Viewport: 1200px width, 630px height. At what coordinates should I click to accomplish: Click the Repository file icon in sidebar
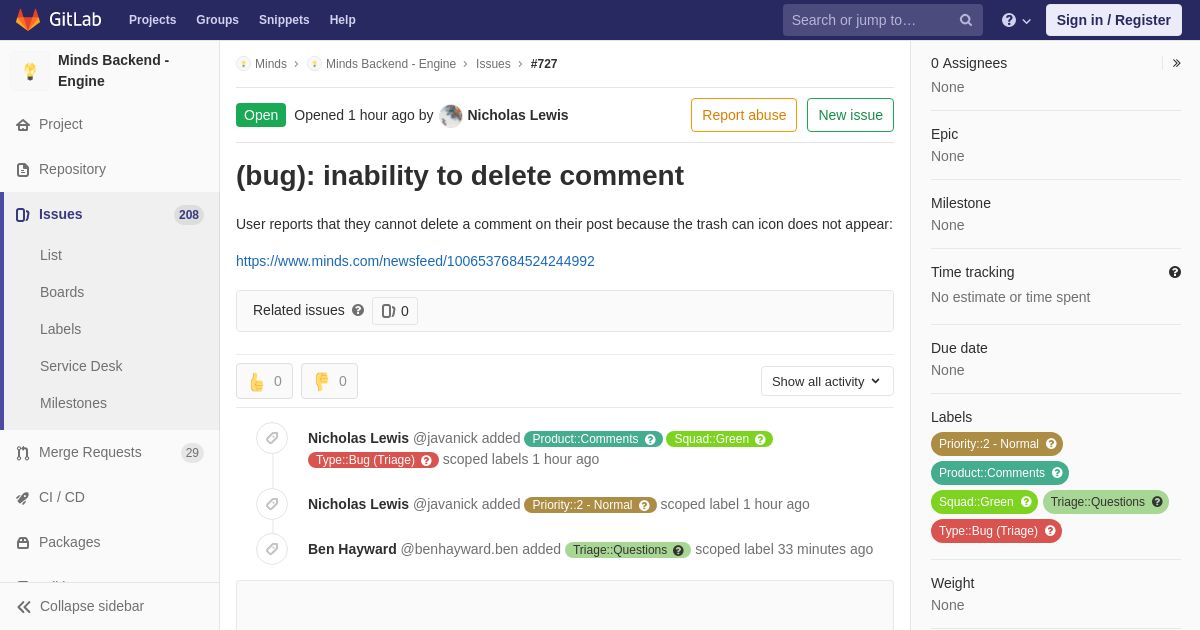click(23, 170)
